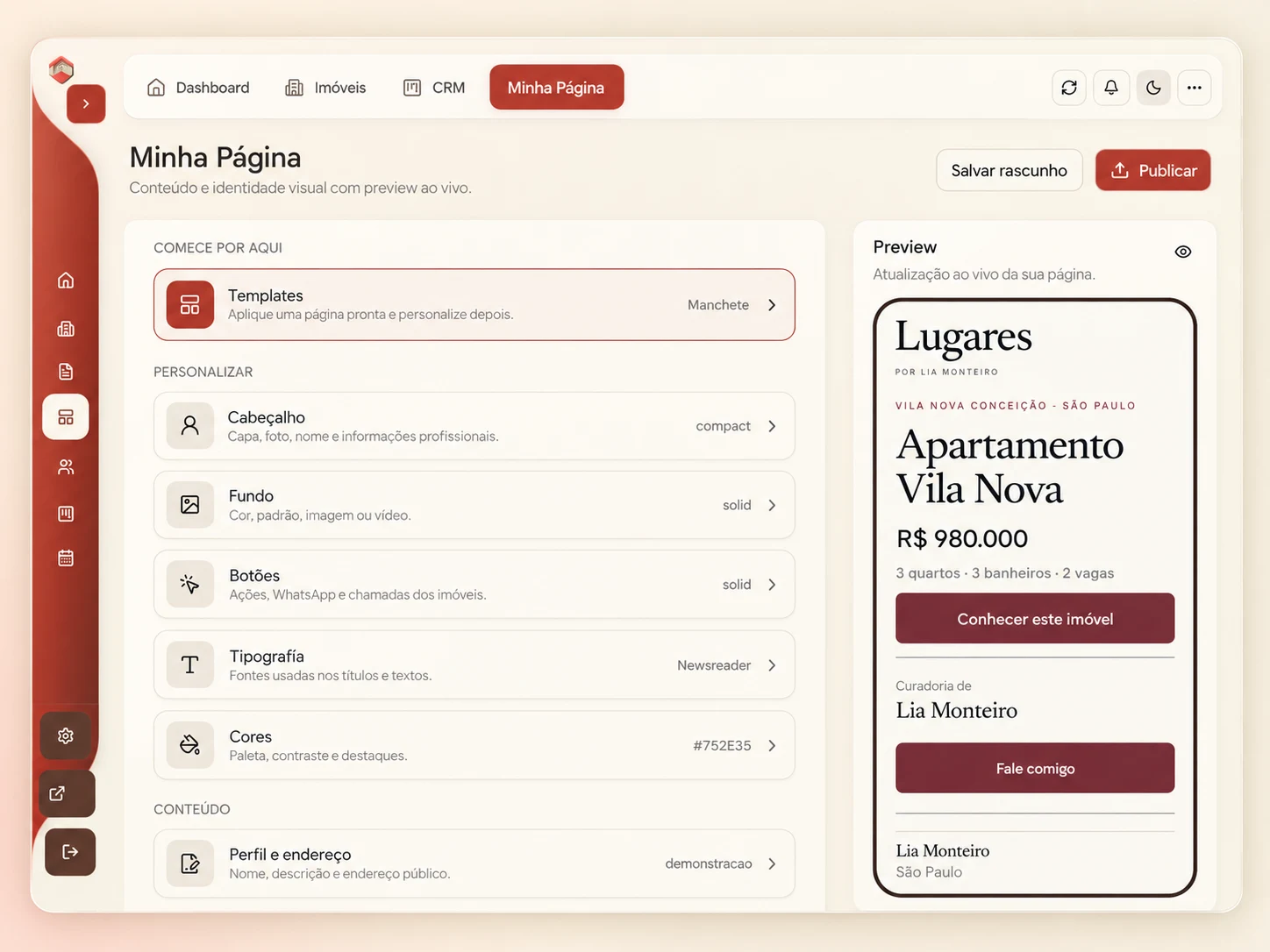Expand the sidebar with the arrow button
This screenshot has width=1270, height=952.
pos(86,103)
